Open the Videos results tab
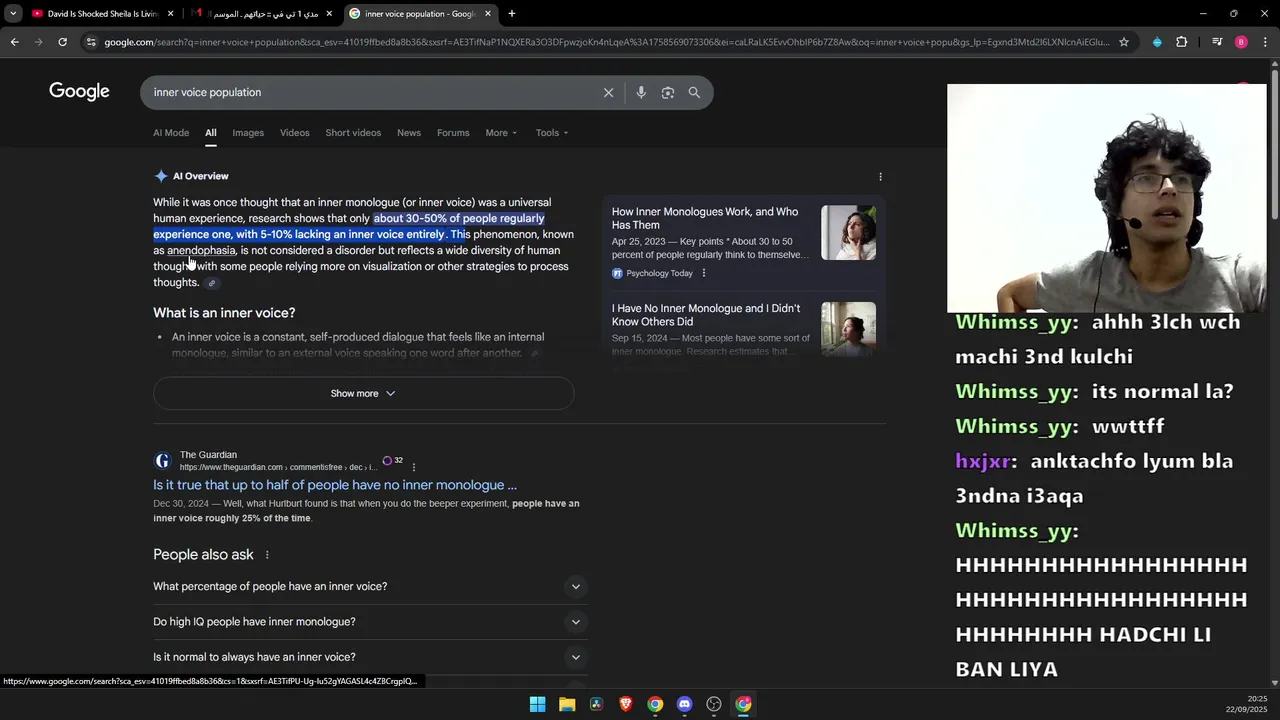This screenshot has width=1280, height=720. click(x=294, y=133)
